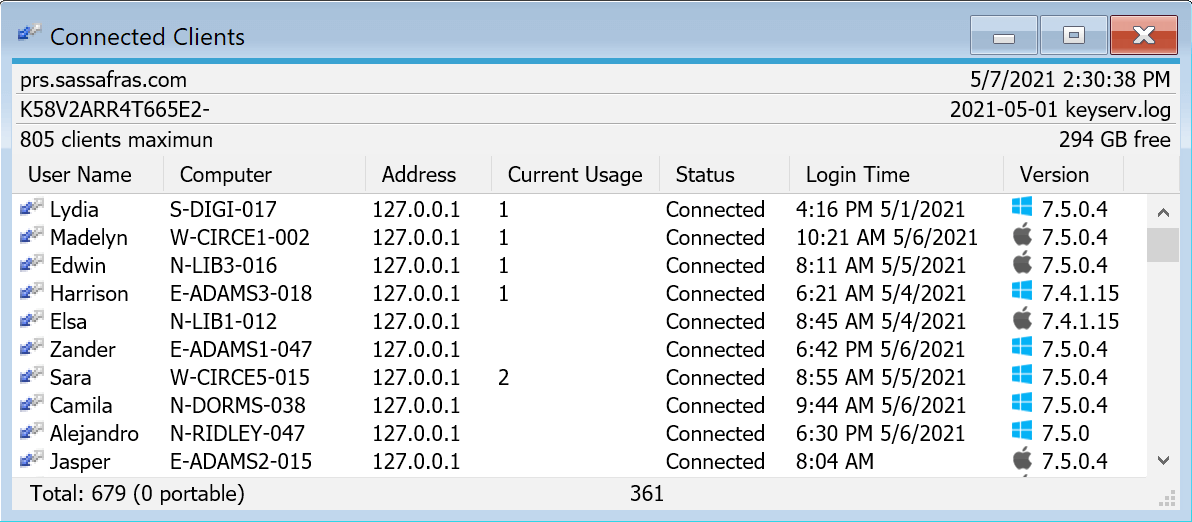Viewport: 1192px width, 522px height.
Task: Click the vertical scrollbar thumb
Action: point(1162,245)
